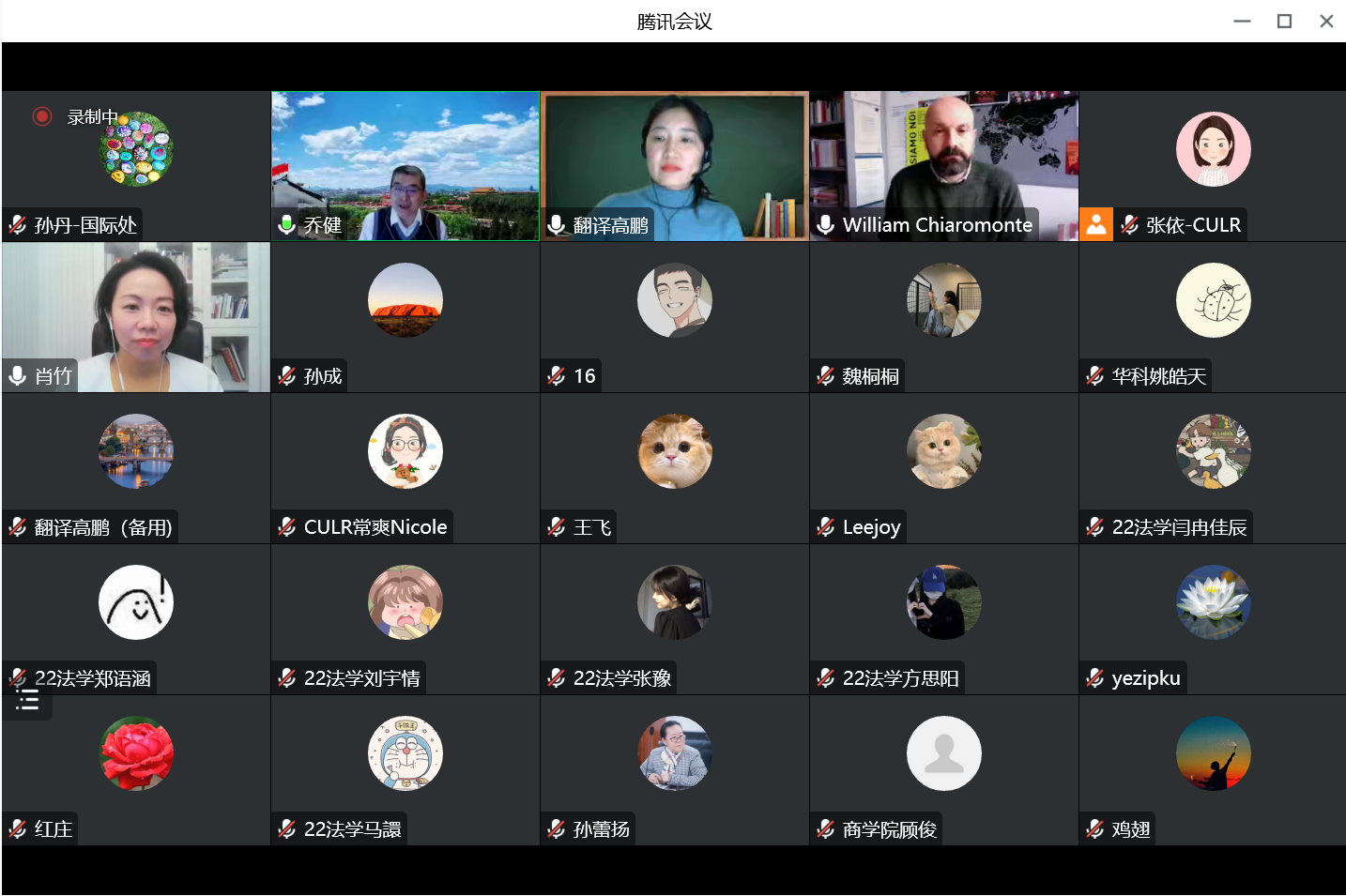The height and width of the screenshot is (896, 1346).
Task: Click the muted mic icon beside yezipku
Action: click(1095, 678)
